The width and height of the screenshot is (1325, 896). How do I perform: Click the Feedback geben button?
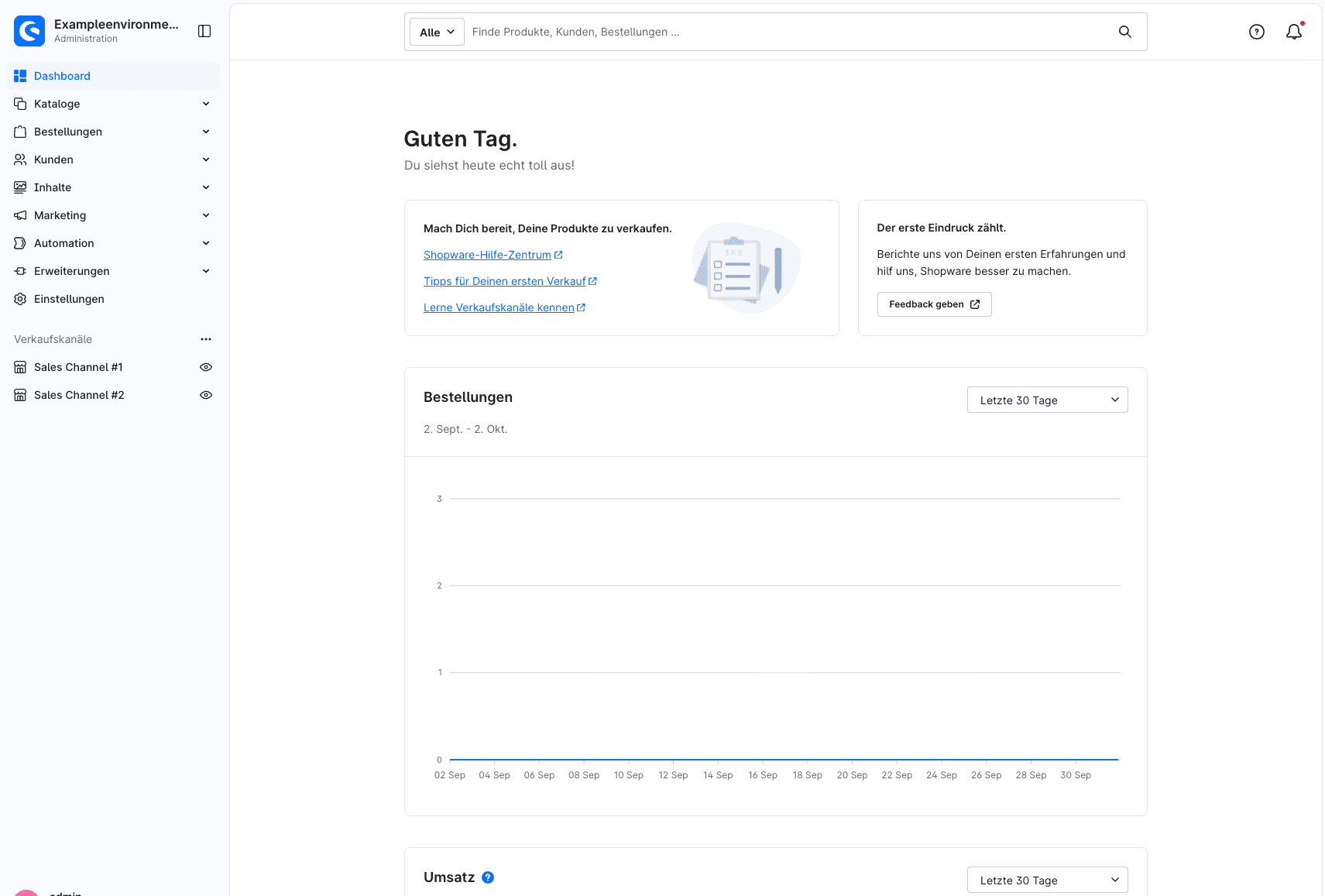(934, 304)
